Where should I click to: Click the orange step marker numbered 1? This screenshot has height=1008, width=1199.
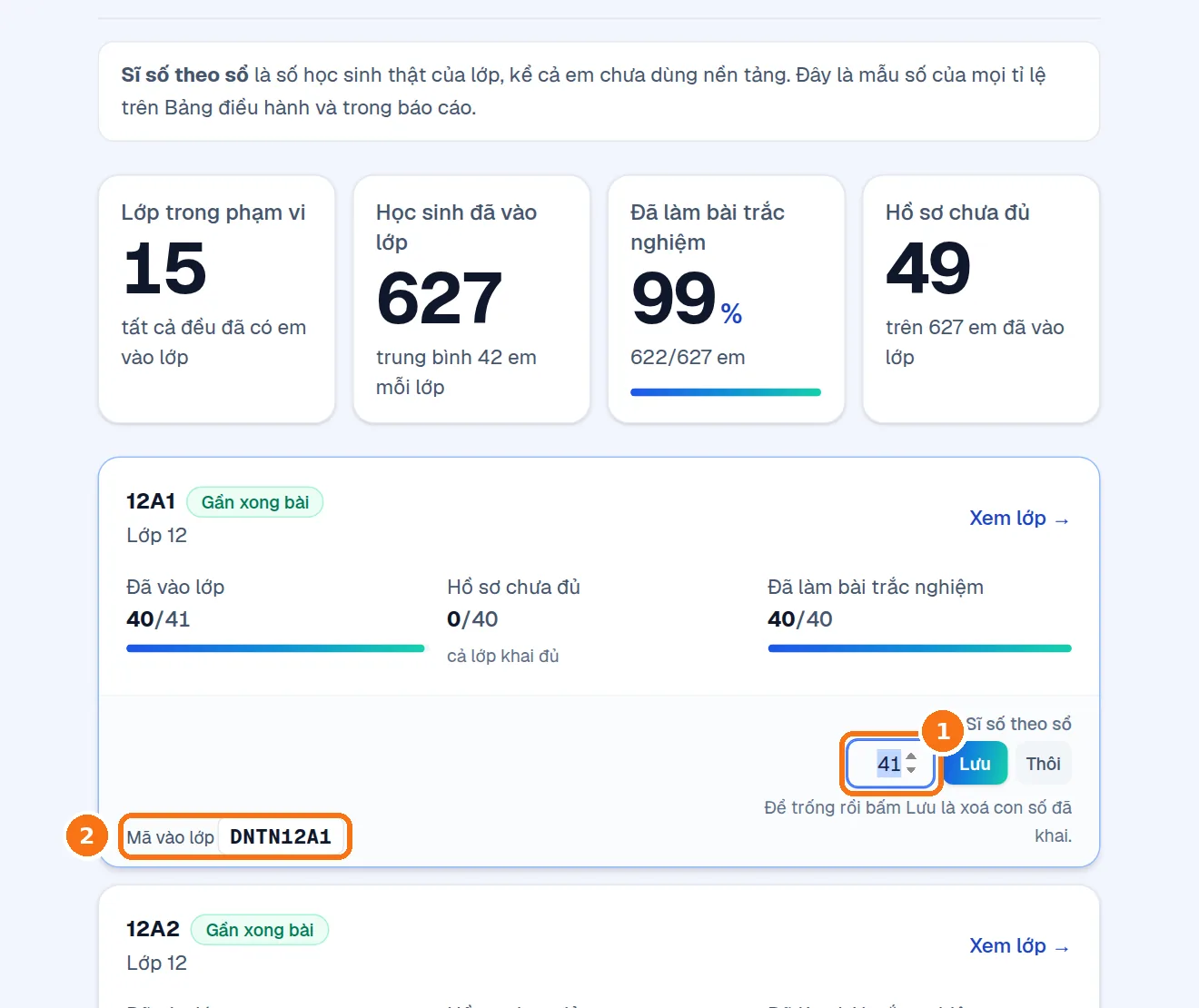click(x=943, y=731)
